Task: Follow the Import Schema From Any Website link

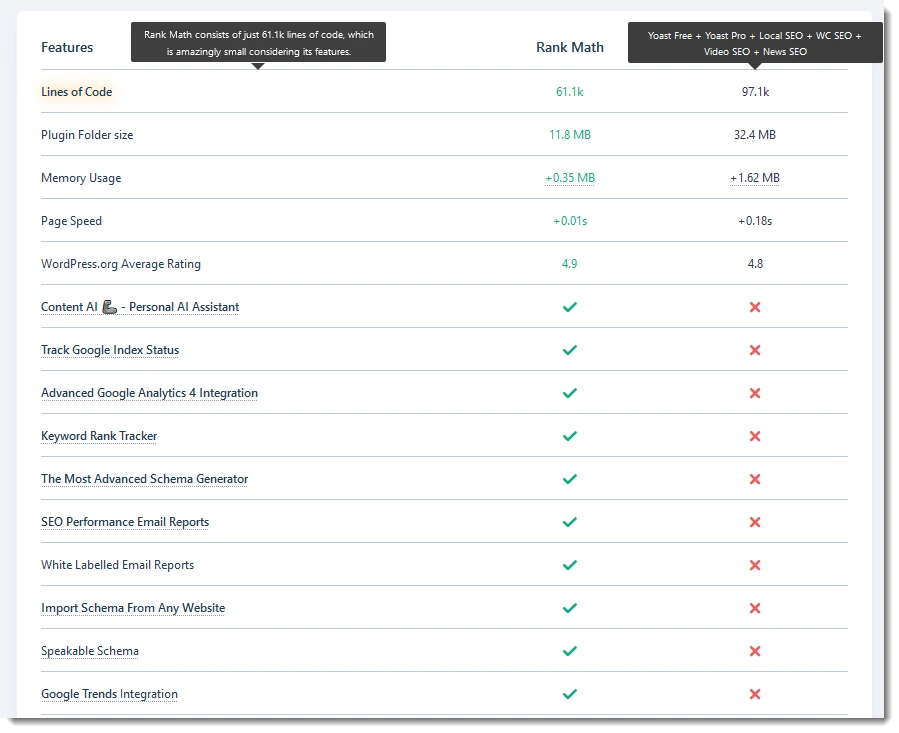Action: tap(133, 608)
